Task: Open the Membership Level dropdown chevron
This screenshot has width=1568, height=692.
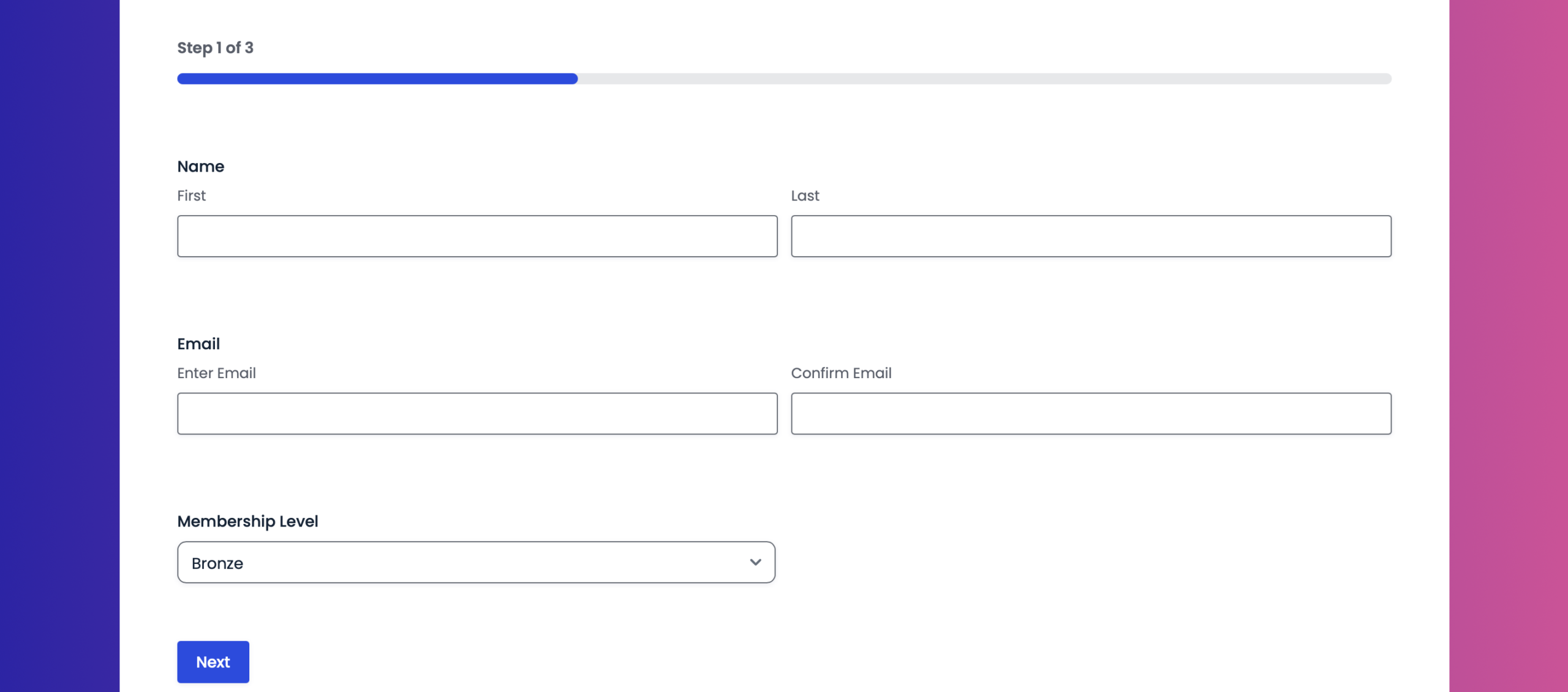Action: (755, 562)
